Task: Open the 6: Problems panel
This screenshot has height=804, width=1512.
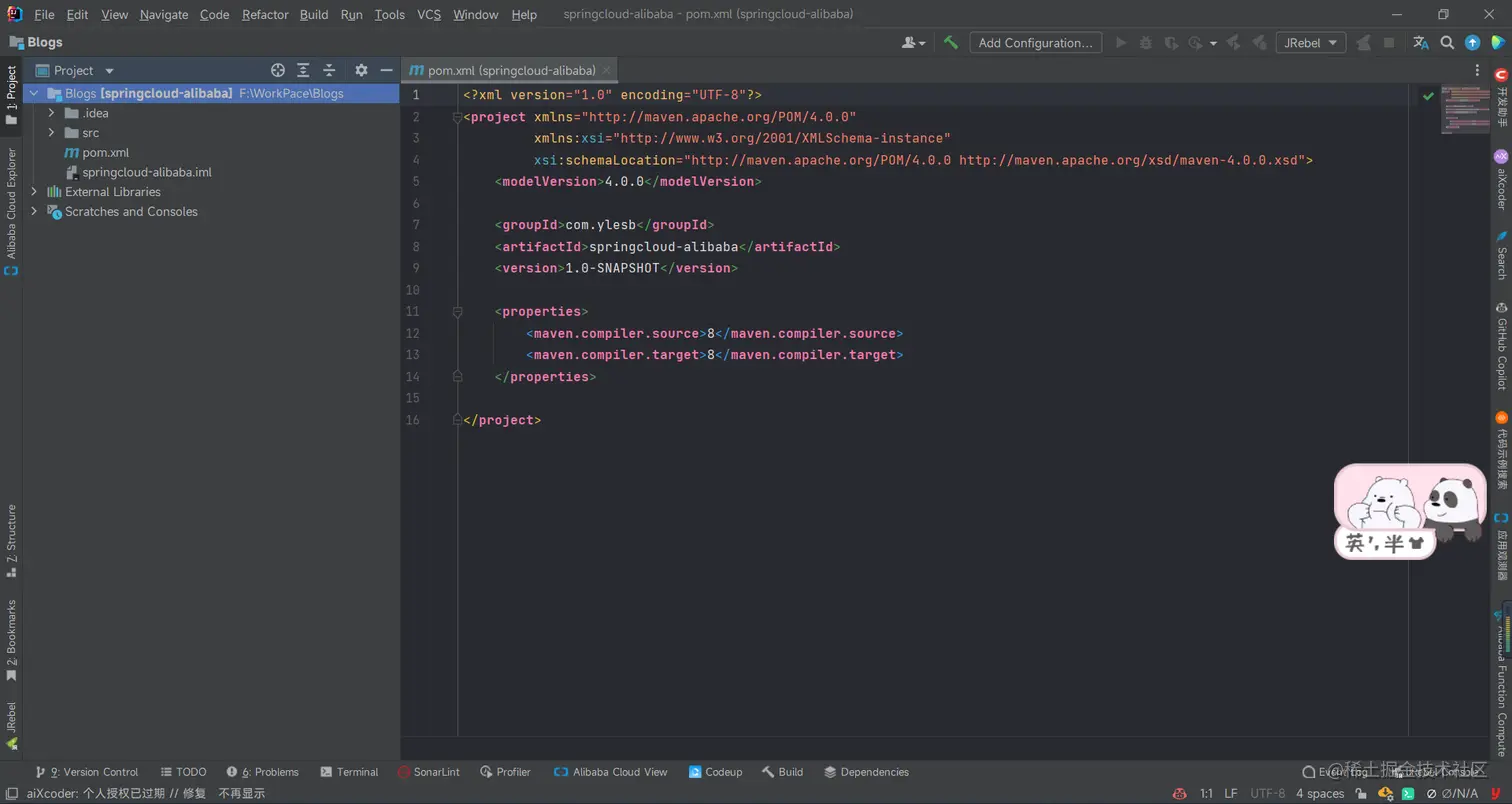Action: click(263, 772)
